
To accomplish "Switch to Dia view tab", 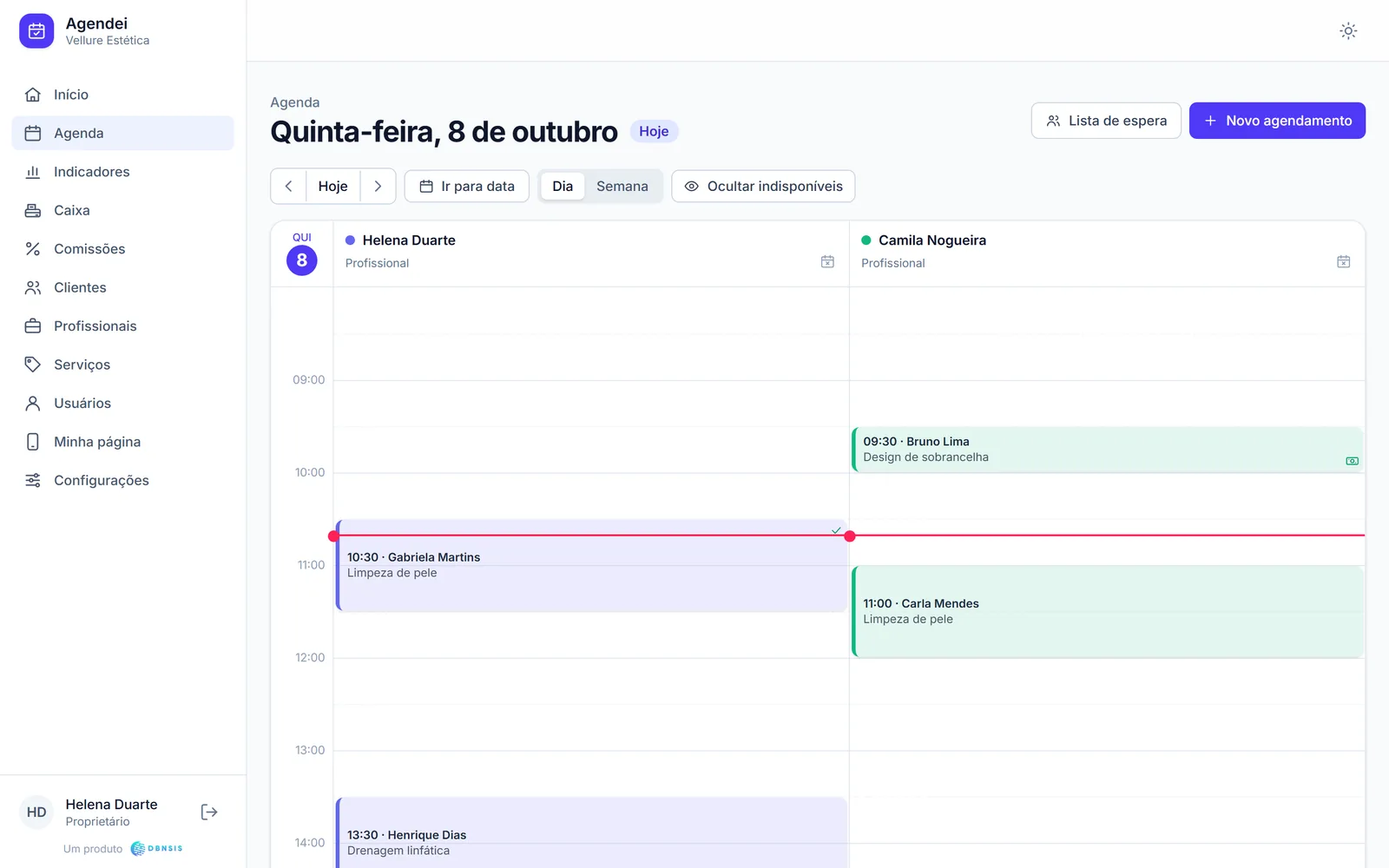I will click(x=563, y=187).
